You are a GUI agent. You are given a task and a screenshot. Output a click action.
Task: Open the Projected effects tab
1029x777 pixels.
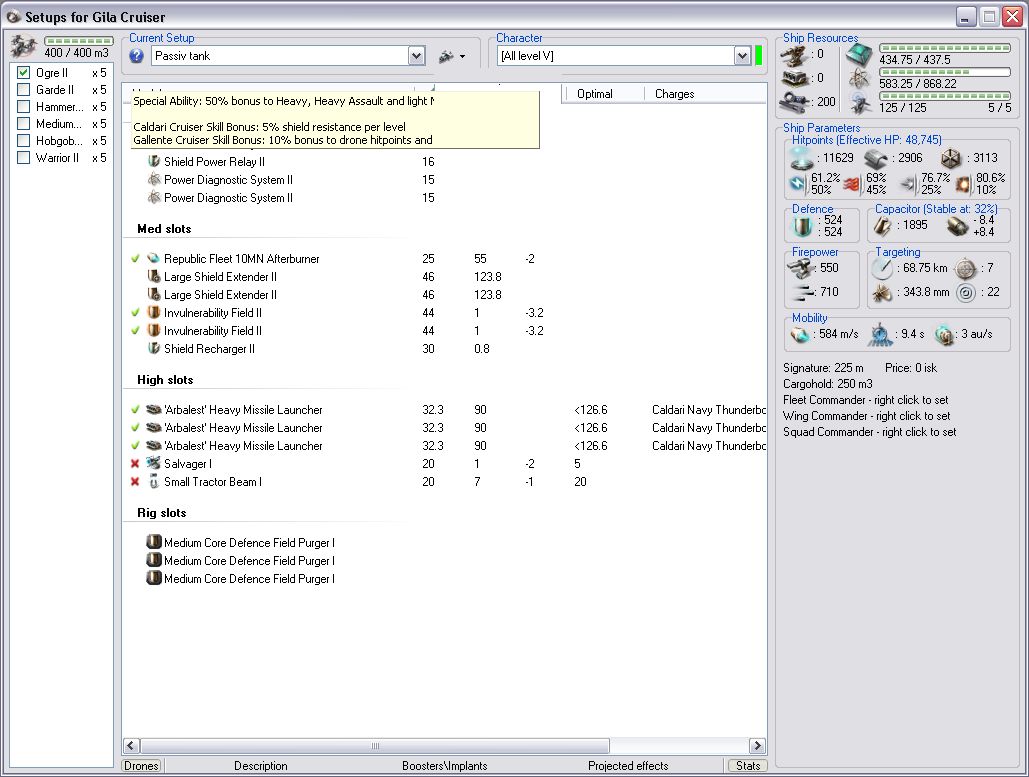pos(628,766)
